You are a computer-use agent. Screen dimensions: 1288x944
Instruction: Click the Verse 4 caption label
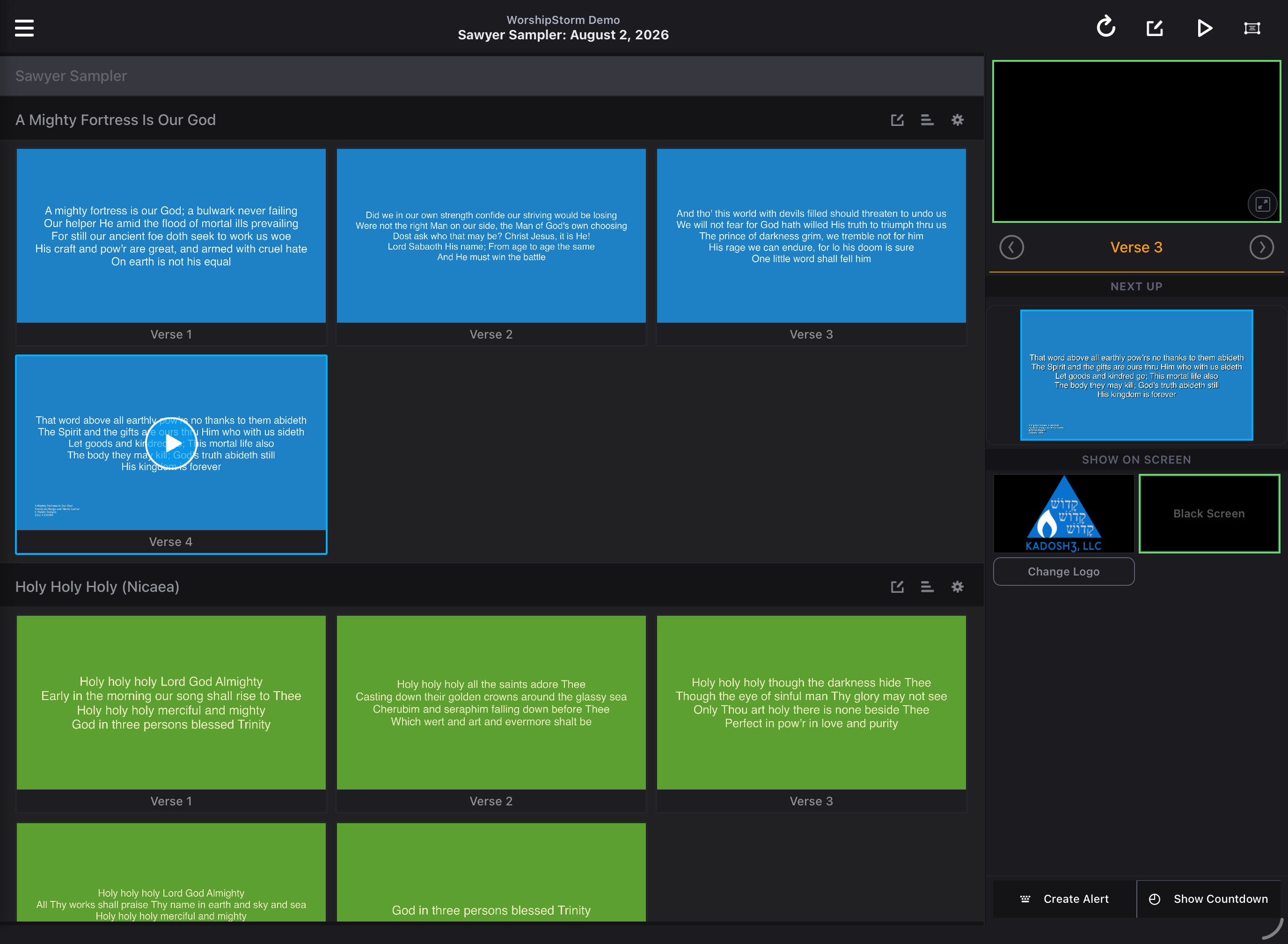pyautogui.click(x=171, y=542)
